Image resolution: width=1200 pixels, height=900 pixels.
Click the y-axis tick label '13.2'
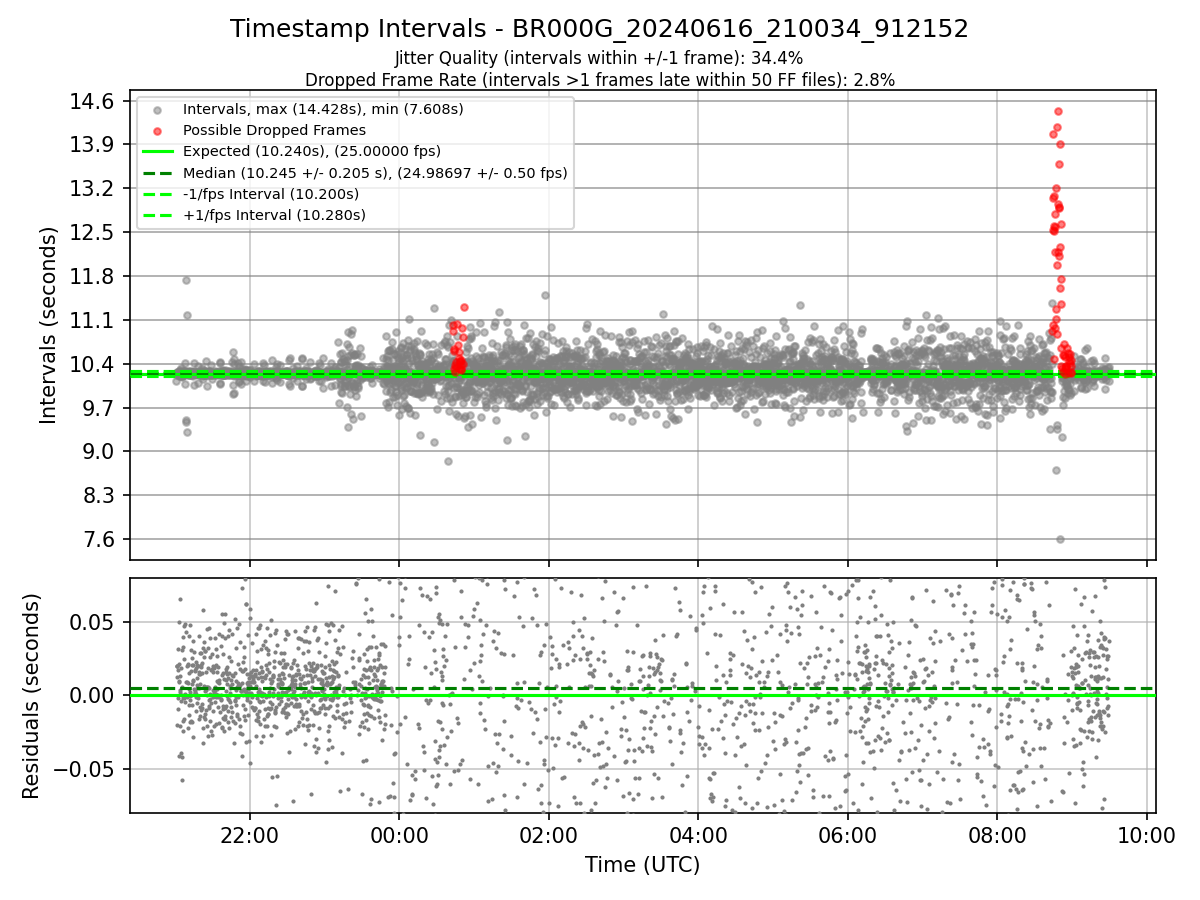click(x=93, y=189)
